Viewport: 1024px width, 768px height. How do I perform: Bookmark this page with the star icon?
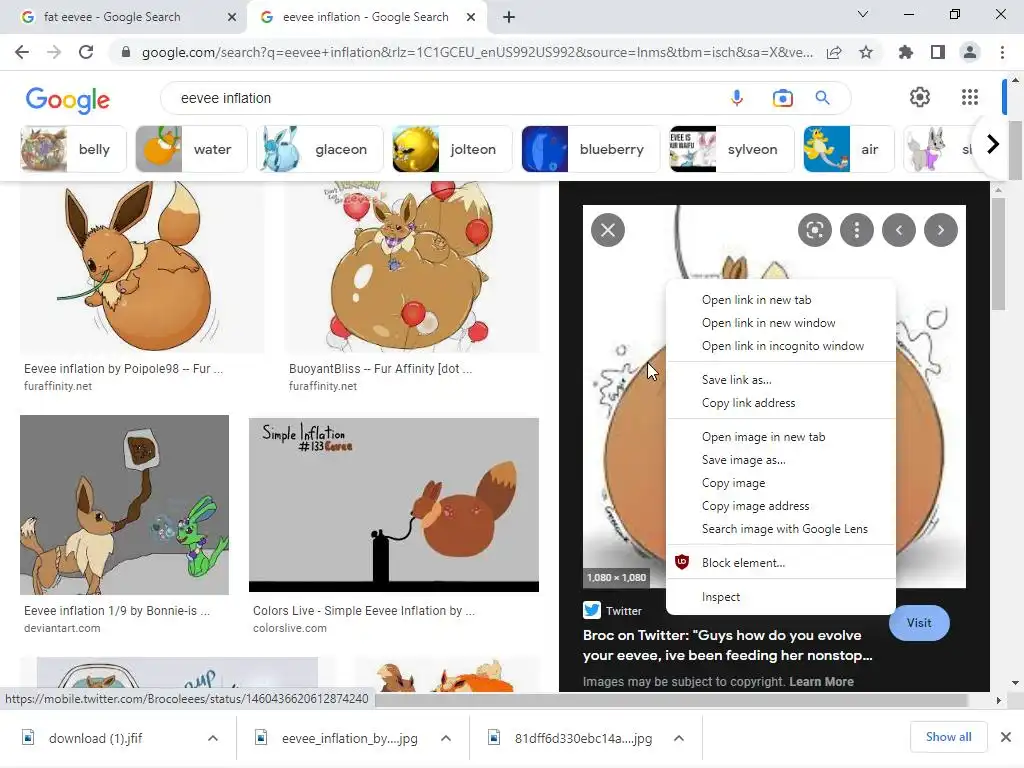[x=866, y=52]
